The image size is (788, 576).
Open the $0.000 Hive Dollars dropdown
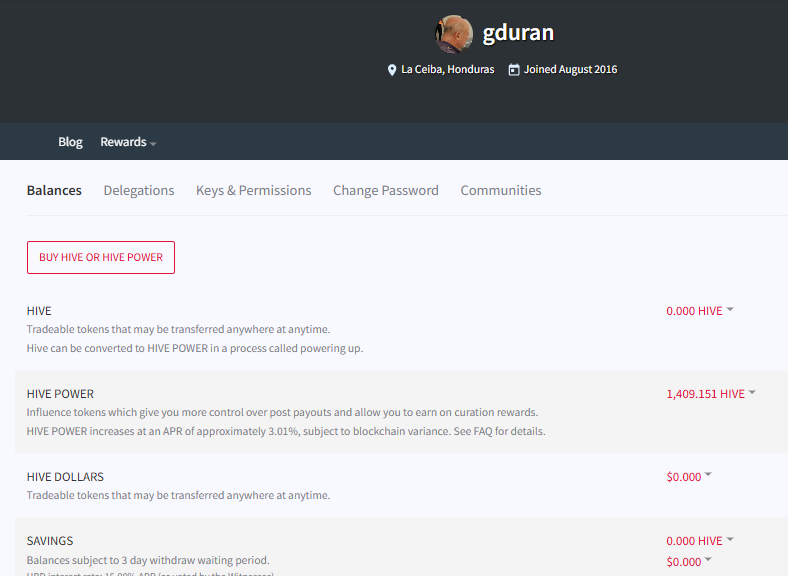click(x=689, y=476)
